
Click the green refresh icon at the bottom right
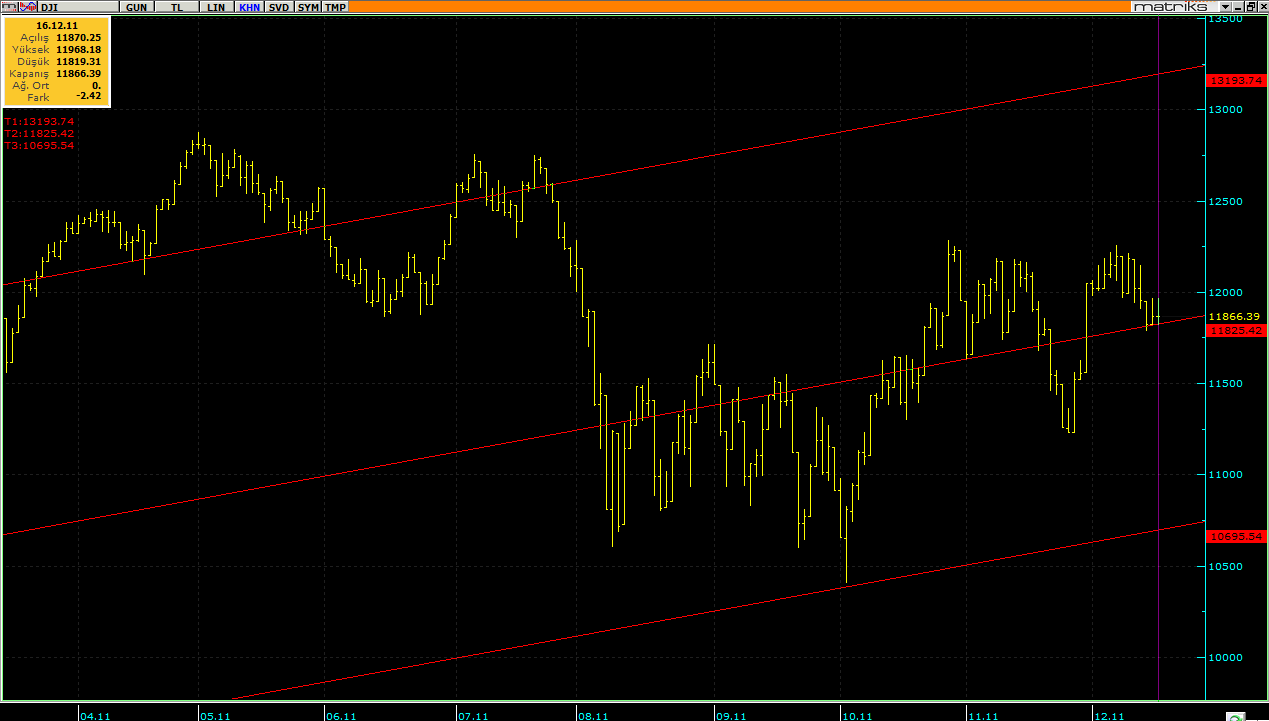pos(1237,716)
